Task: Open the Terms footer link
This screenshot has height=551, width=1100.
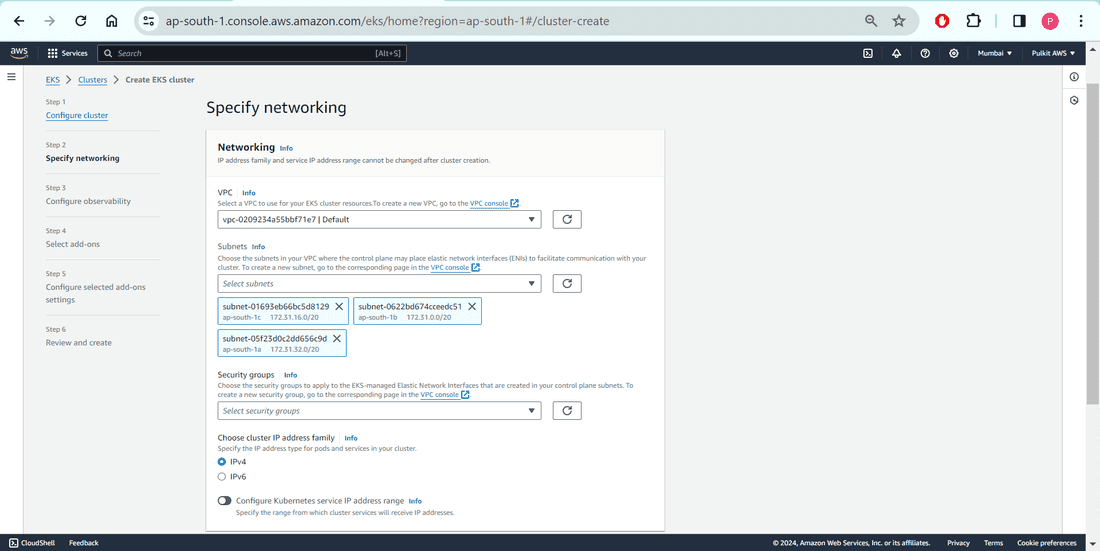Action: pos(993,543)
